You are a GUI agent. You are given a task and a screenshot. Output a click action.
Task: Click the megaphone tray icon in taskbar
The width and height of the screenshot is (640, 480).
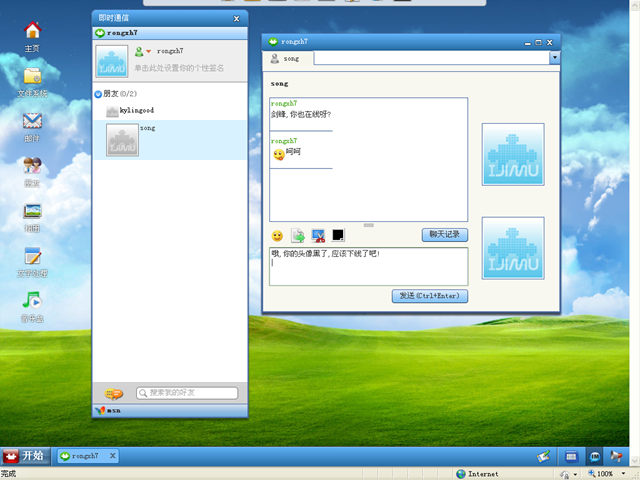616,456
